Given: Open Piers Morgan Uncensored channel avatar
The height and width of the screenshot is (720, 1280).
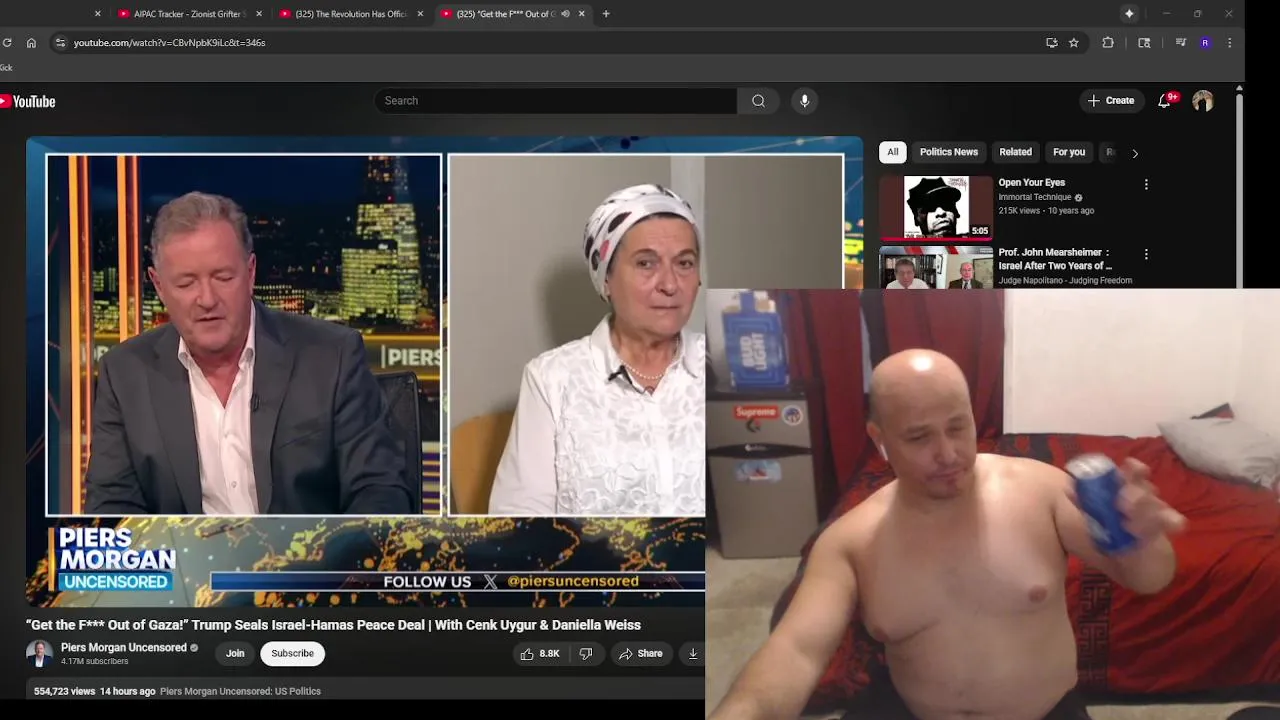Looking at the screenshot, I should tap(39, 653).
